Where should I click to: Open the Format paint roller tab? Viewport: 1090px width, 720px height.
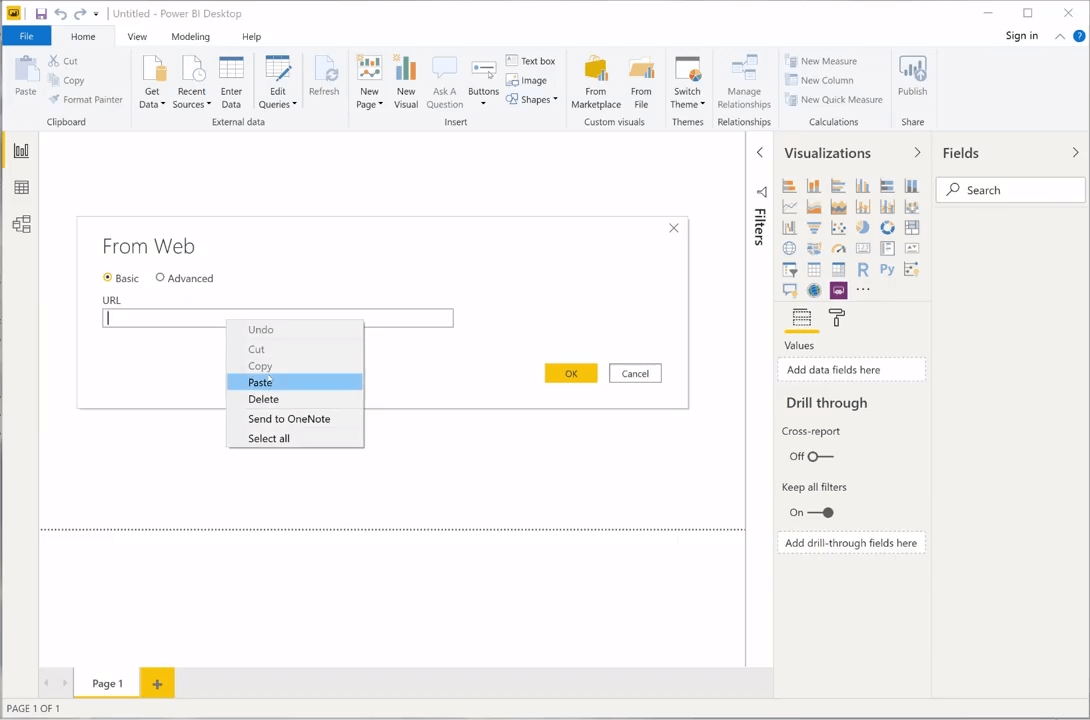837,318
